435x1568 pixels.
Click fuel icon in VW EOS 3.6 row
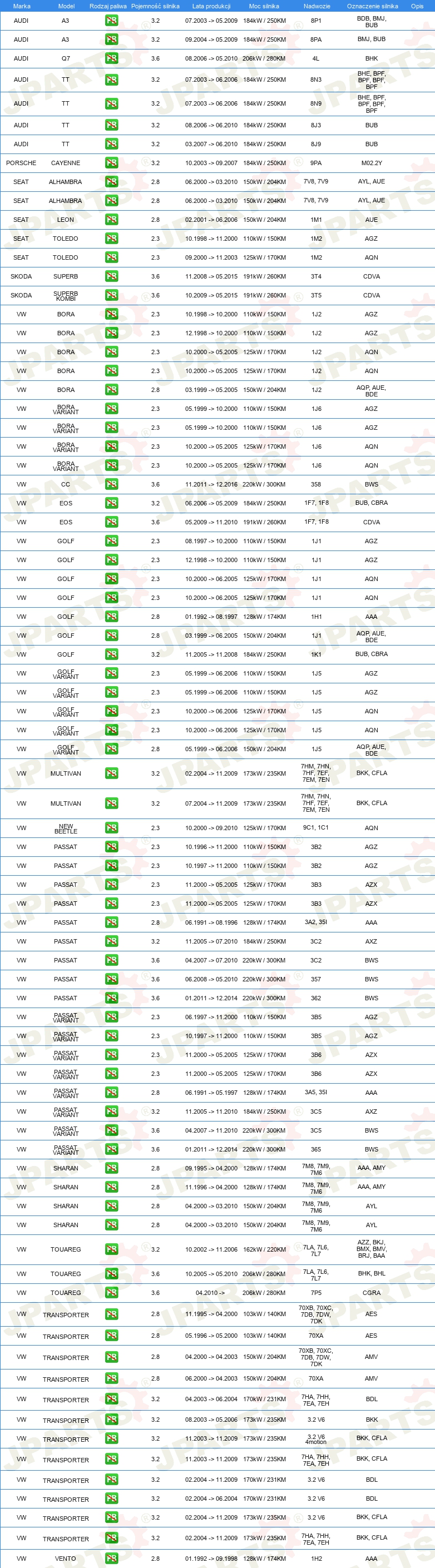click(x=111, y=522)
